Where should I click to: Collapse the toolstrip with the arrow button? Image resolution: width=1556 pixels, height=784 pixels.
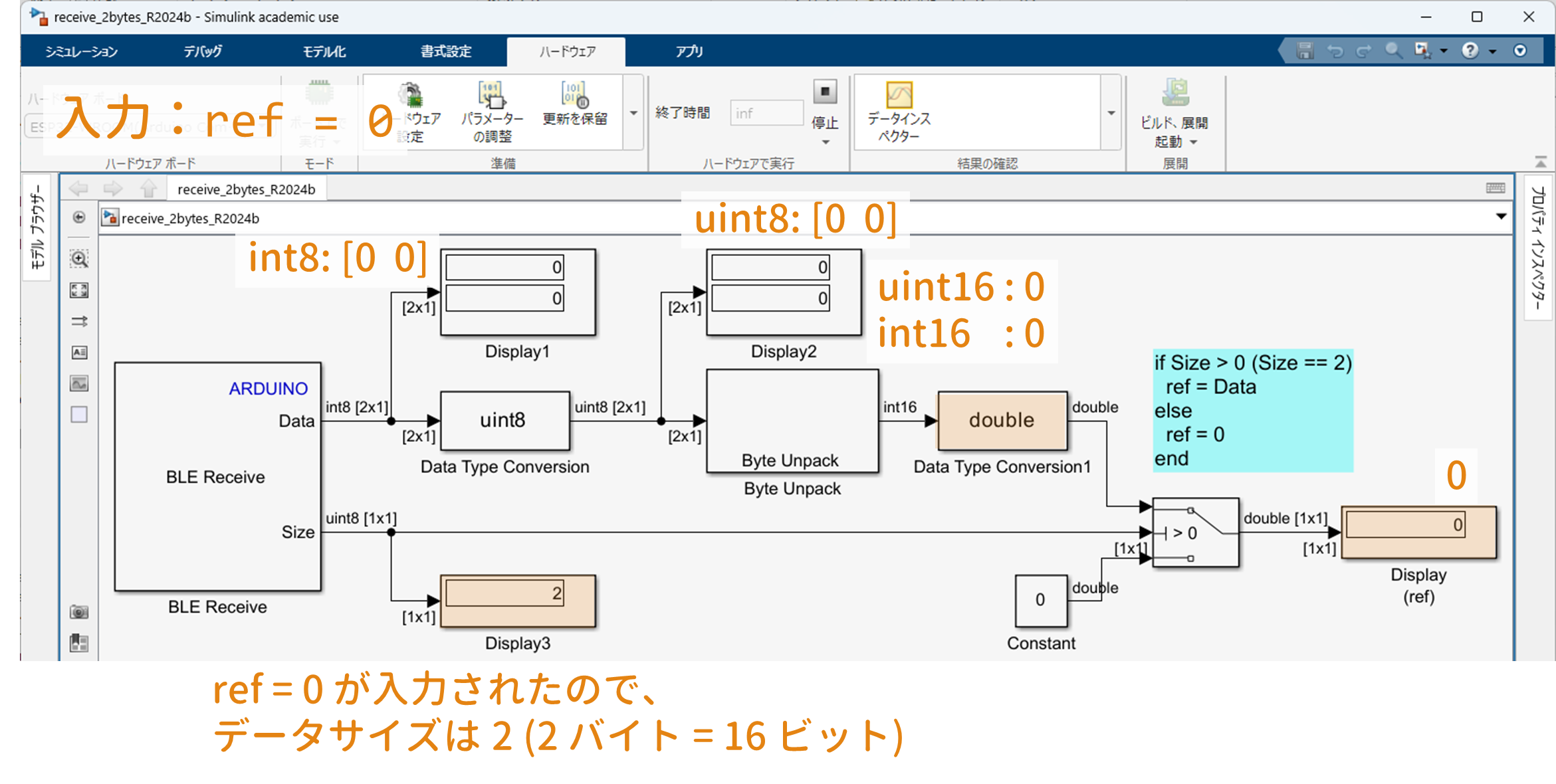click(1540, 161)
